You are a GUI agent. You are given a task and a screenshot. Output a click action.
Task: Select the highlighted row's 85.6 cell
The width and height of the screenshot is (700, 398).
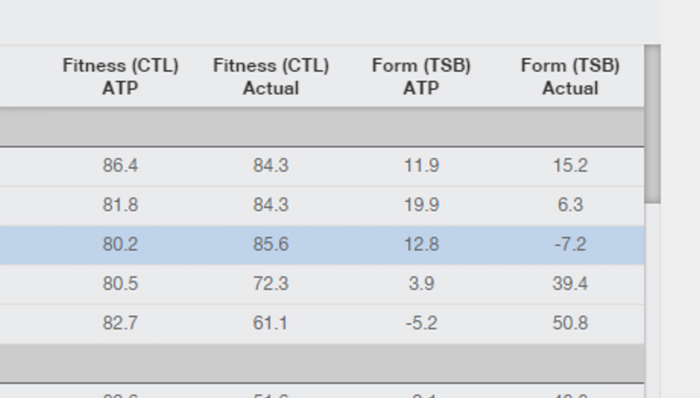pos(271,244)
